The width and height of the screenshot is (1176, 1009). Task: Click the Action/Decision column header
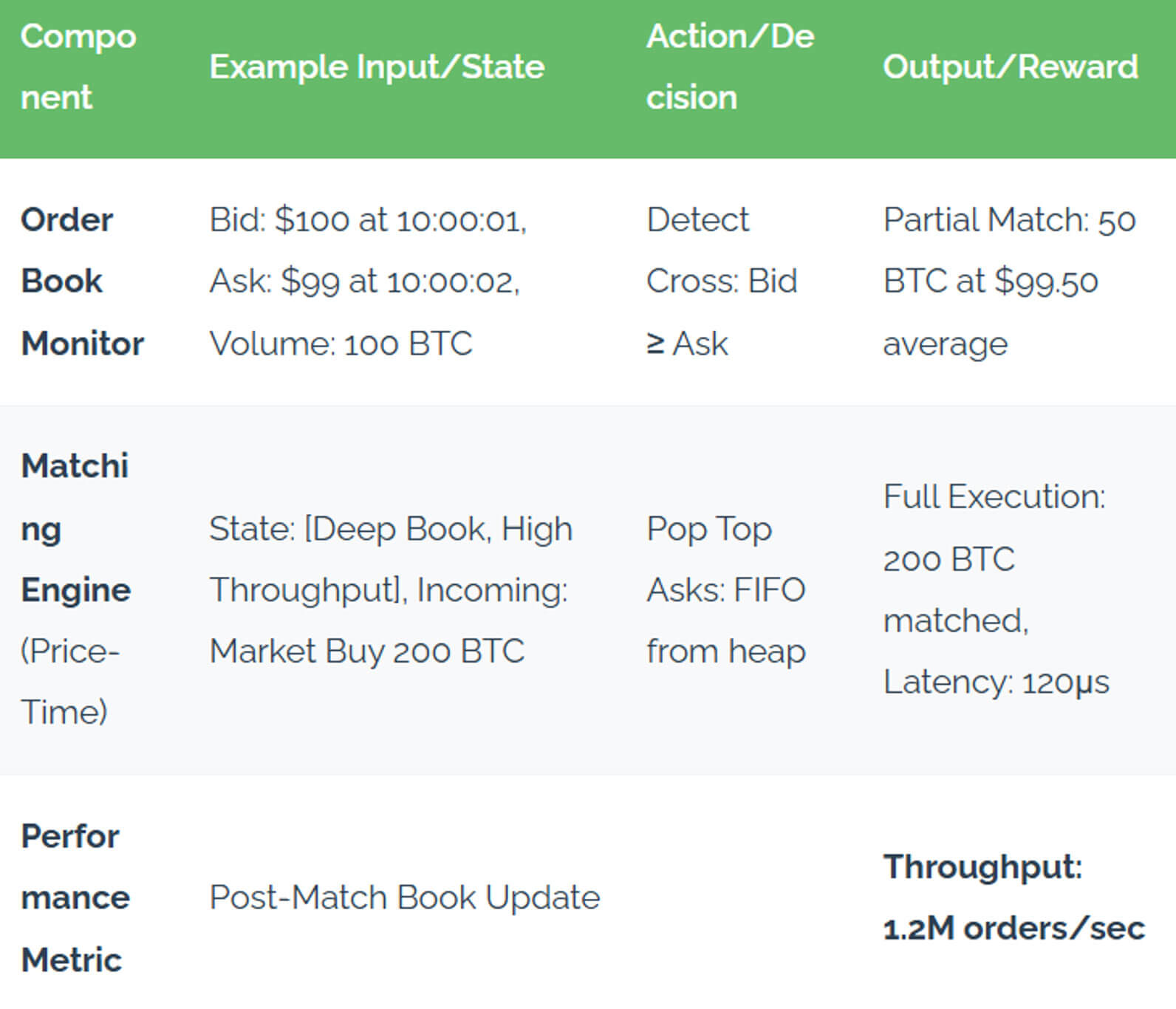pyautogui.click(x=730, y=66)
